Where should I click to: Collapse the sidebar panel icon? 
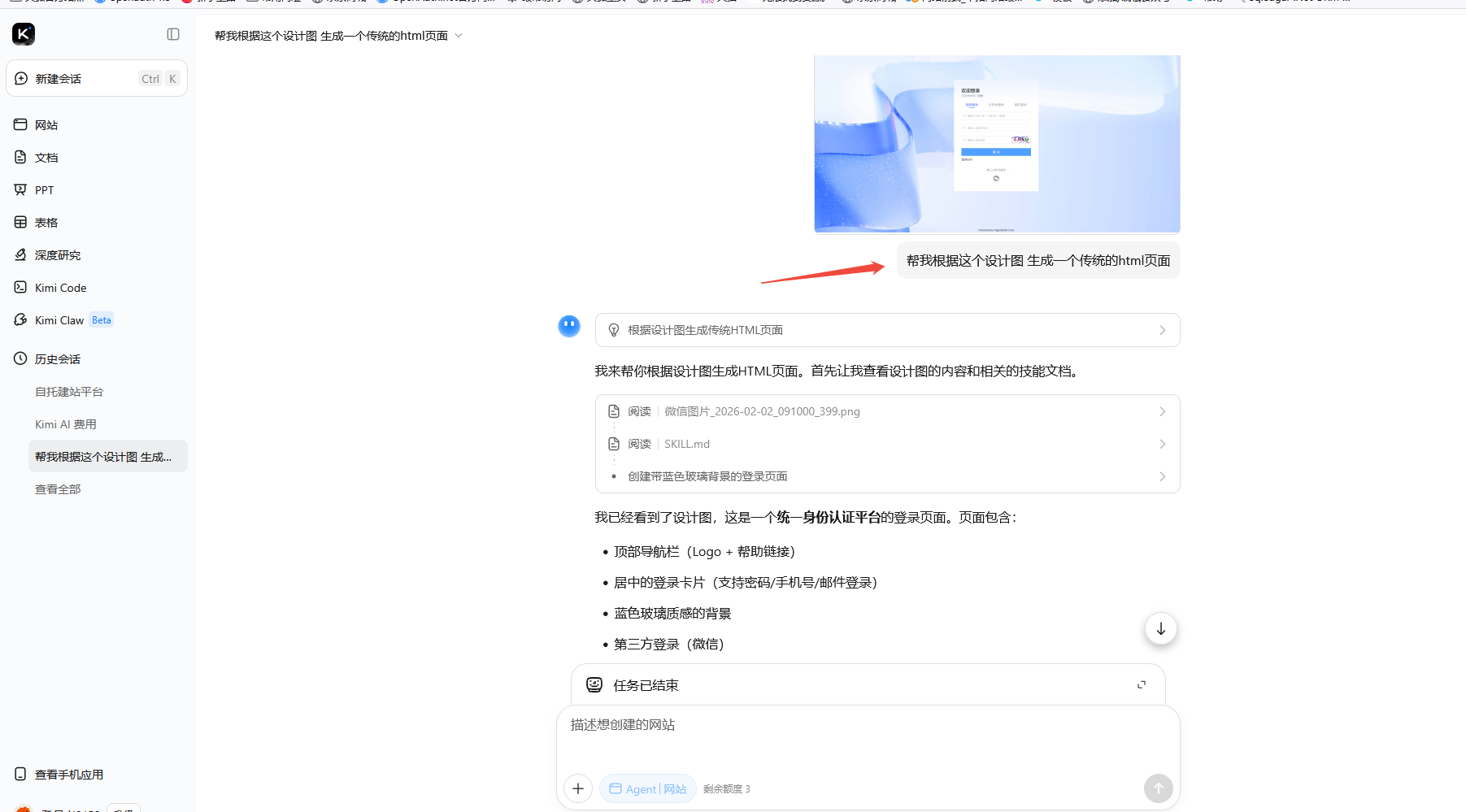point(173,34)
